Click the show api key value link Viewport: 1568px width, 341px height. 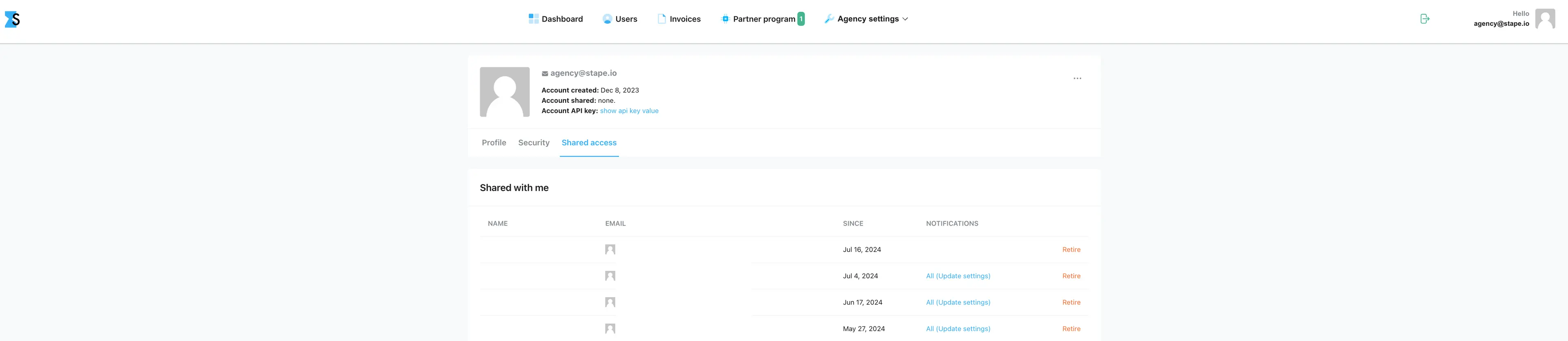[x=629, y=111]
